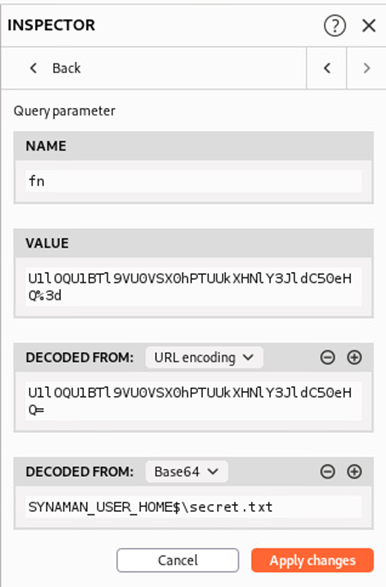Remove the URL encoding decode step
386x587 pixels.
point(328,358)
